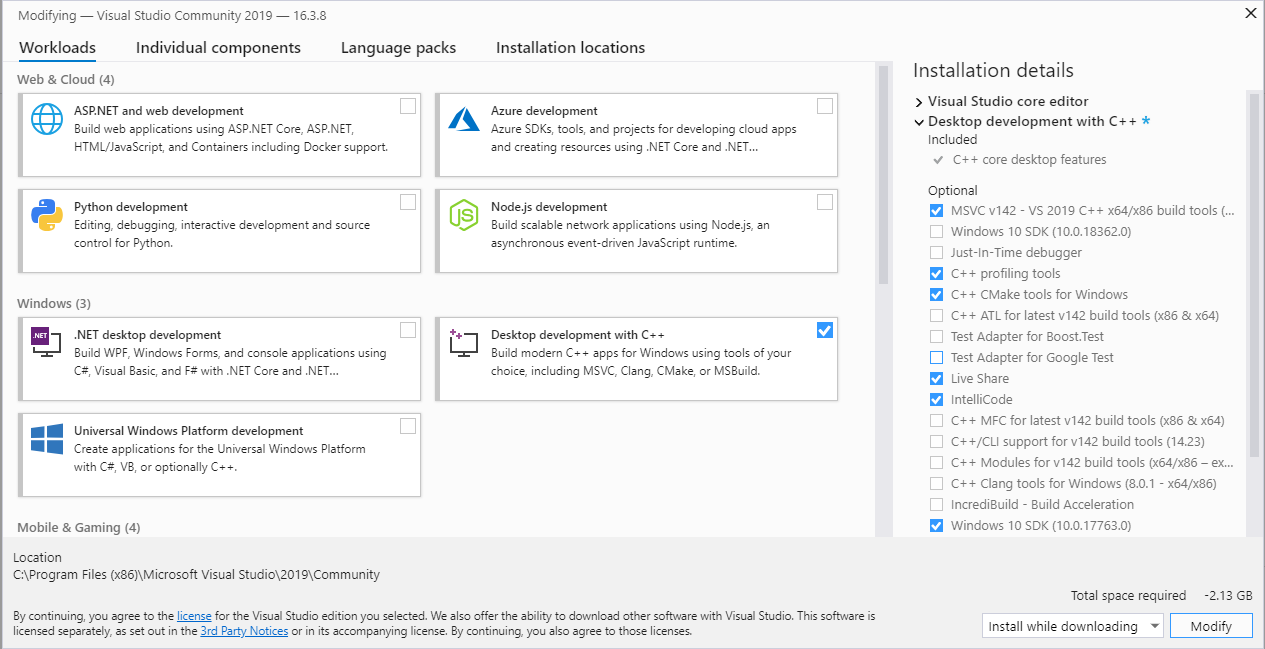The width and height of the screenshot is (1265, 649).
Task: Enable the ASP.NET and web development workload
Action: (408, 106)
